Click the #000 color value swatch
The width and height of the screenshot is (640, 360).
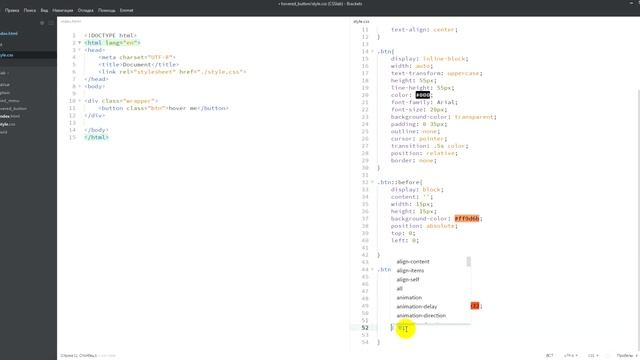(x=423, y=95)
